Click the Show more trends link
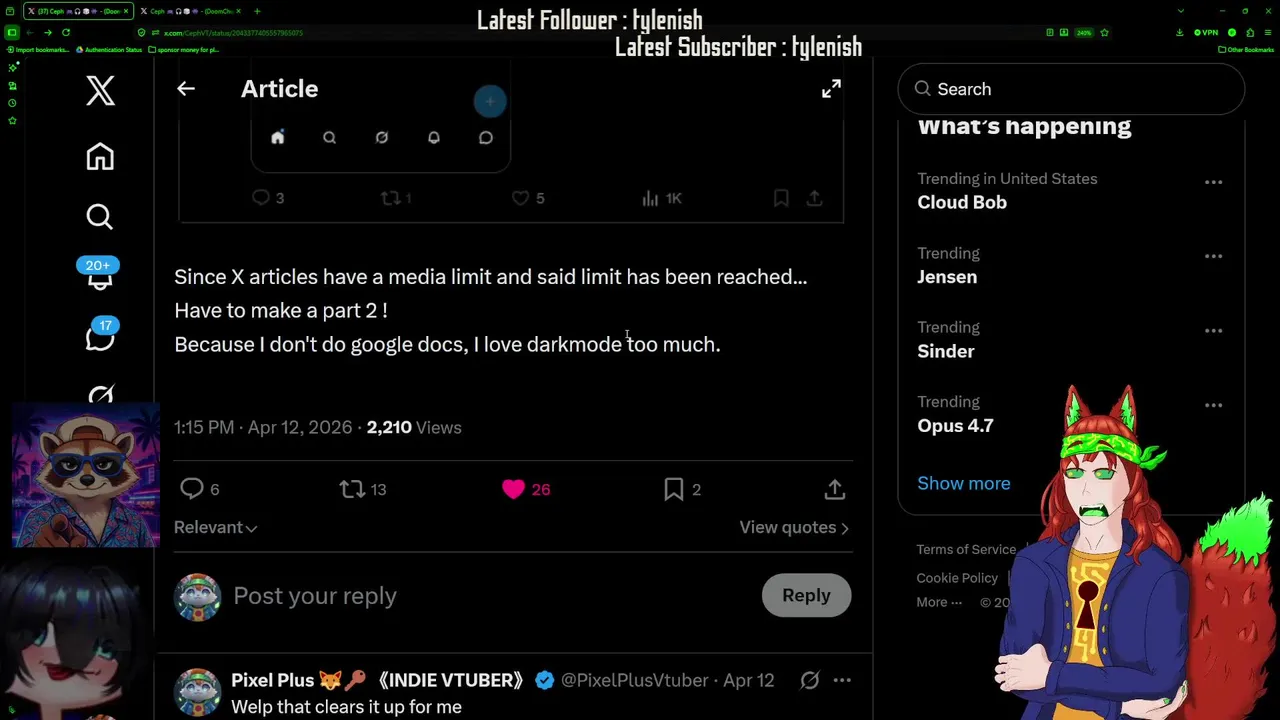Viewport: 1280px width, 720px height. point(963,483)
